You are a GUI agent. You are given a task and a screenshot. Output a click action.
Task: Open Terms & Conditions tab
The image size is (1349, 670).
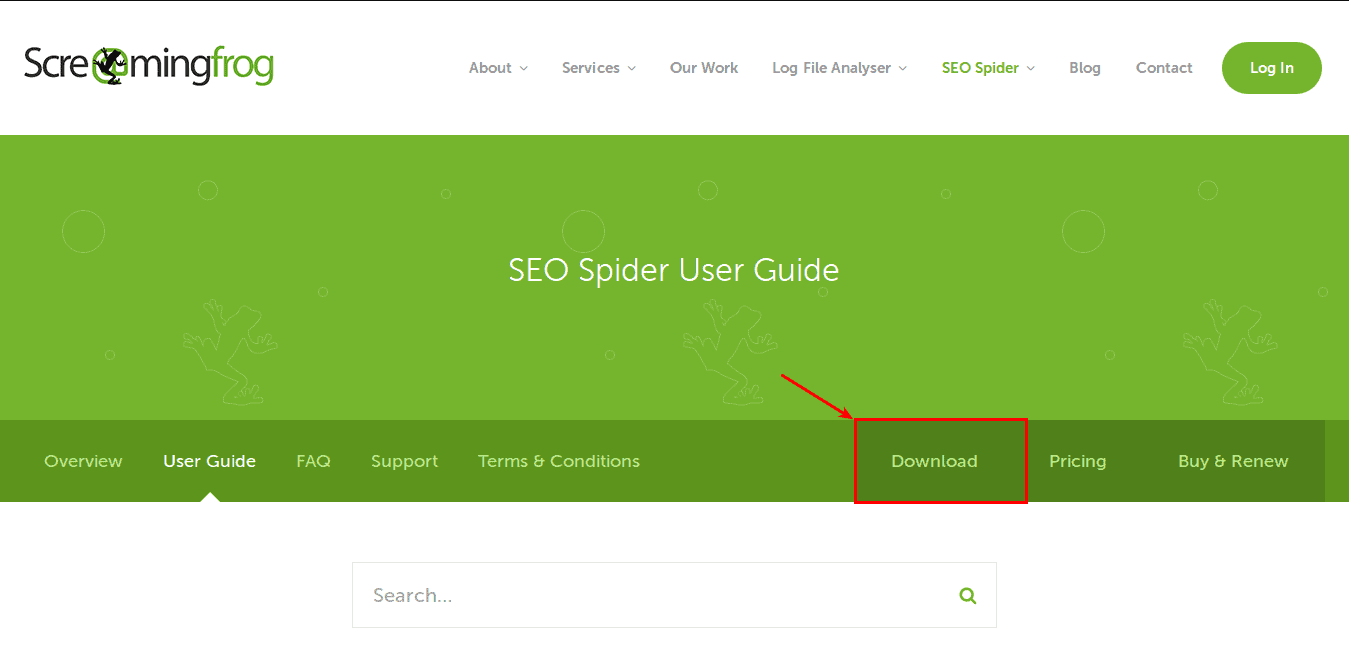[x=559, y=461]
